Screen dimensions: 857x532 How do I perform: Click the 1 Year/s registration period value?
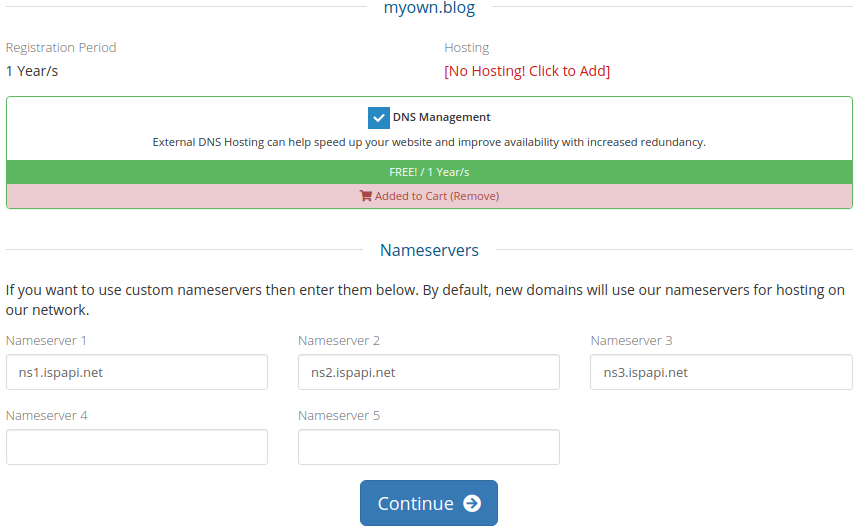point(39,71)
